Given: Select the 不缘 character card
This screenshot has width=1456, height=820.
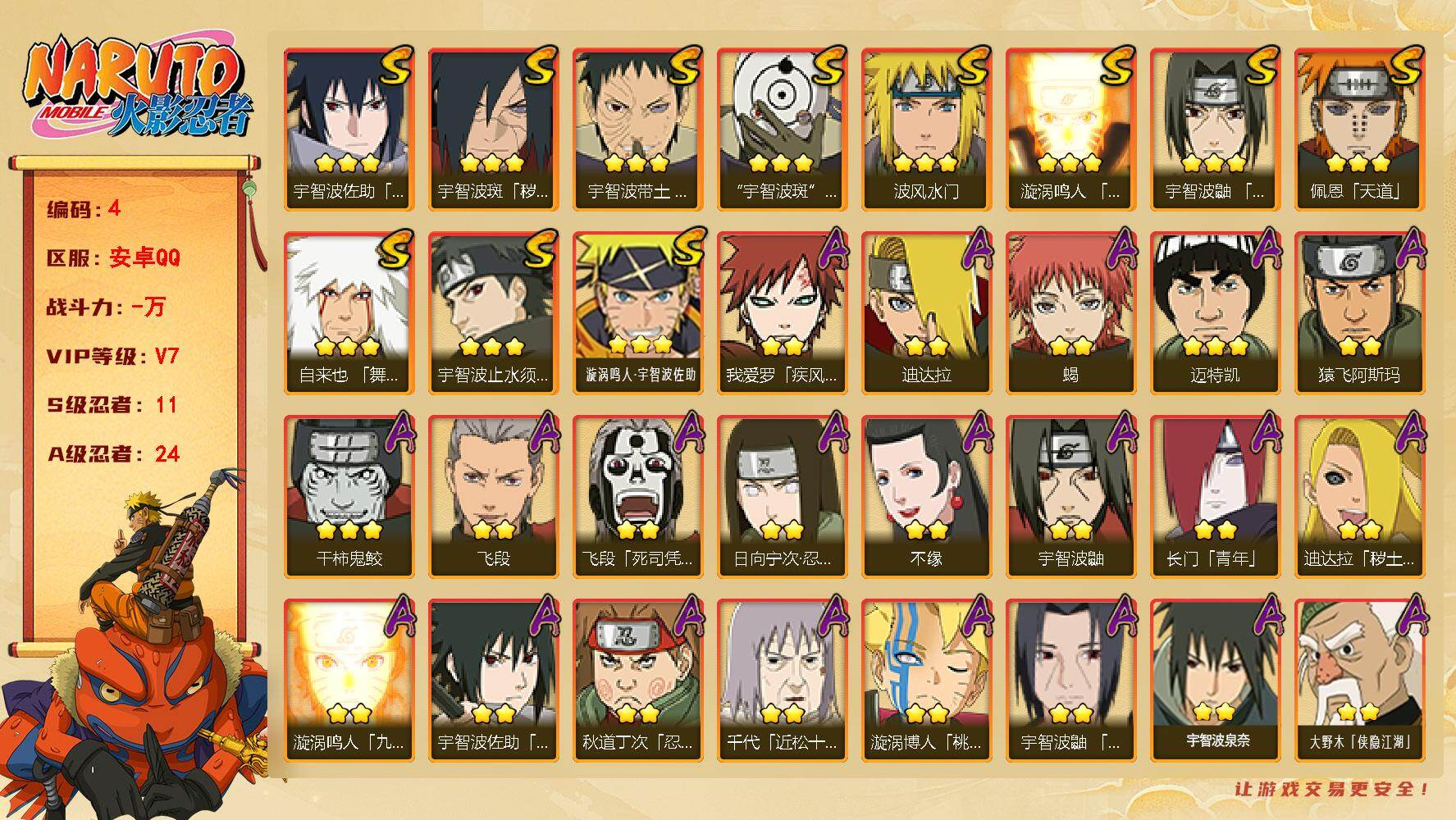Looking at the screenshot, I should coord(926,497).
